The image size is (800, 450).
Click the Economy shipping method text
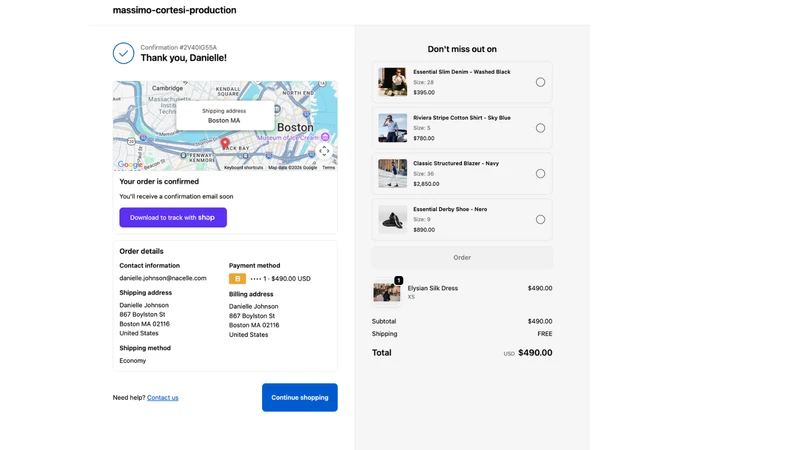pos(133,360)
